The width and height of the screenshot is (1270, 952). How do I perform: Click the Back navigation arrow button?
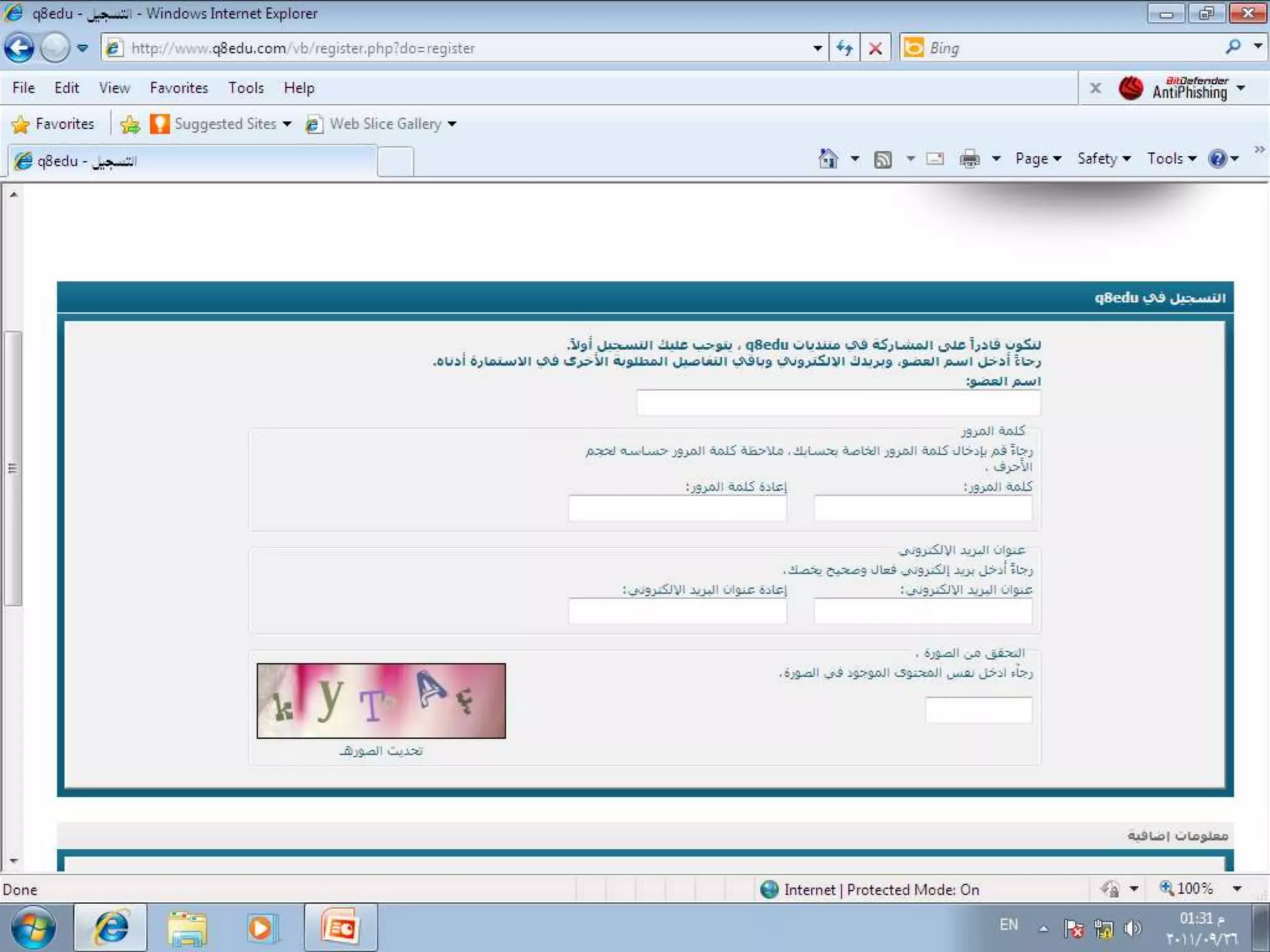tap(19, 48)
